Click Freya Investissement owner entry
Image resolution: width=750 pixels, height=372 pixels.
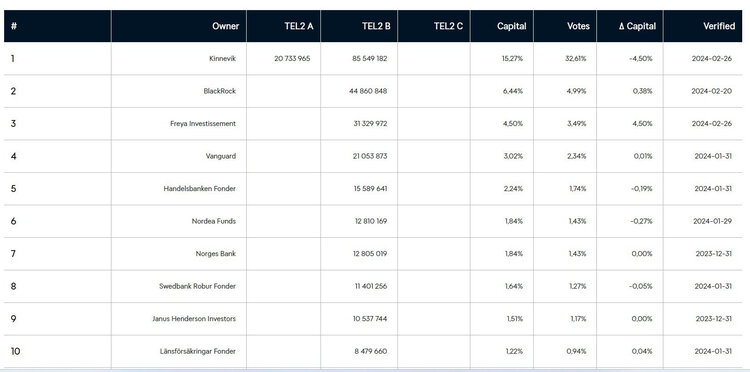(x=203, y=124)
